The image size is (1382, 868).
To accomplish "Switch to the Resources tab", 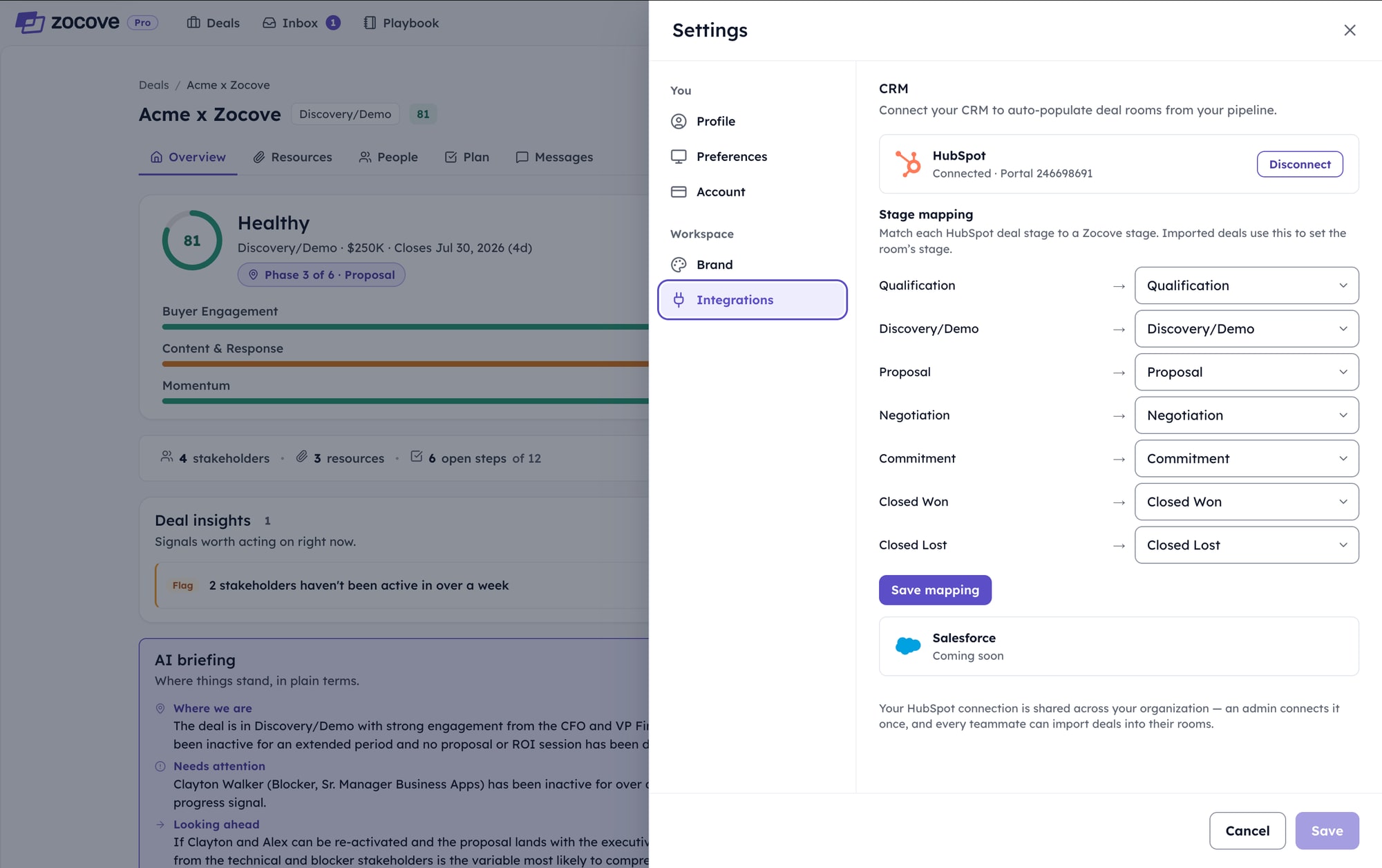I will [292, 157].
